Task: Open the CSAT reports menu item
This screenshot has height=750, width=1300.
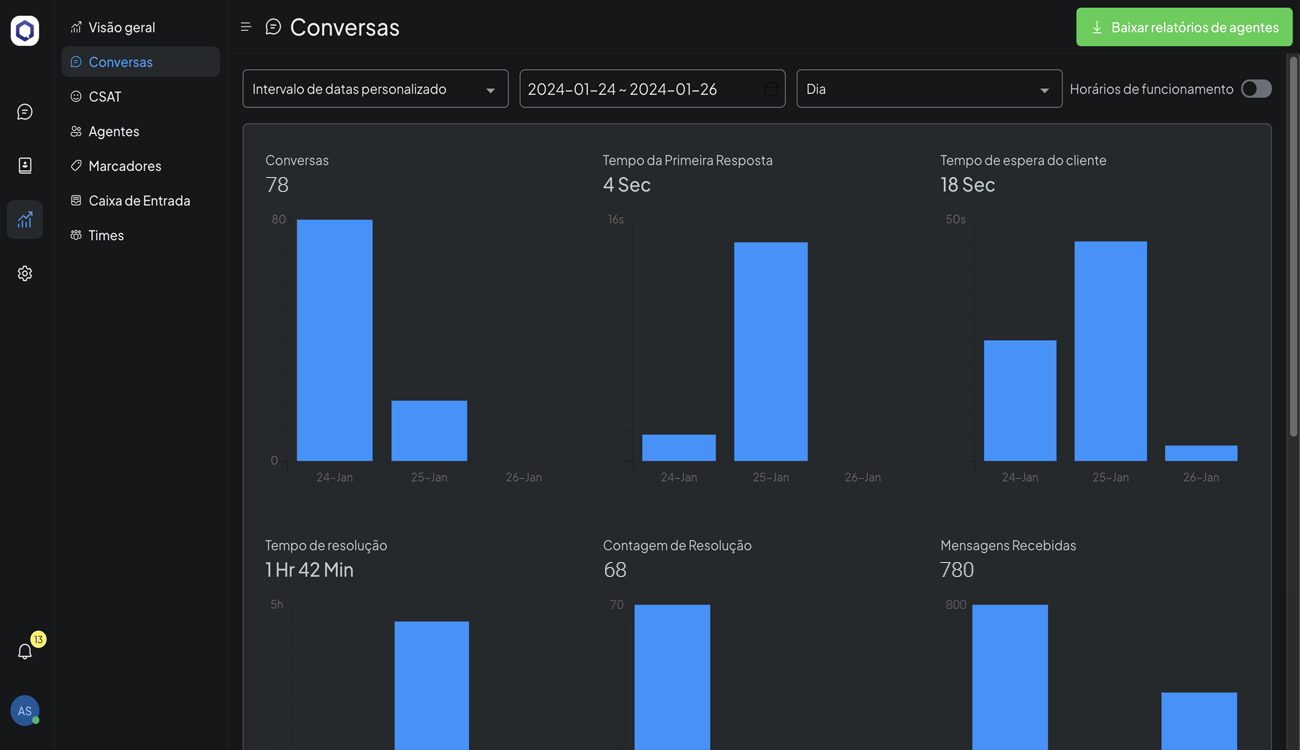Action: click(105, 97)
